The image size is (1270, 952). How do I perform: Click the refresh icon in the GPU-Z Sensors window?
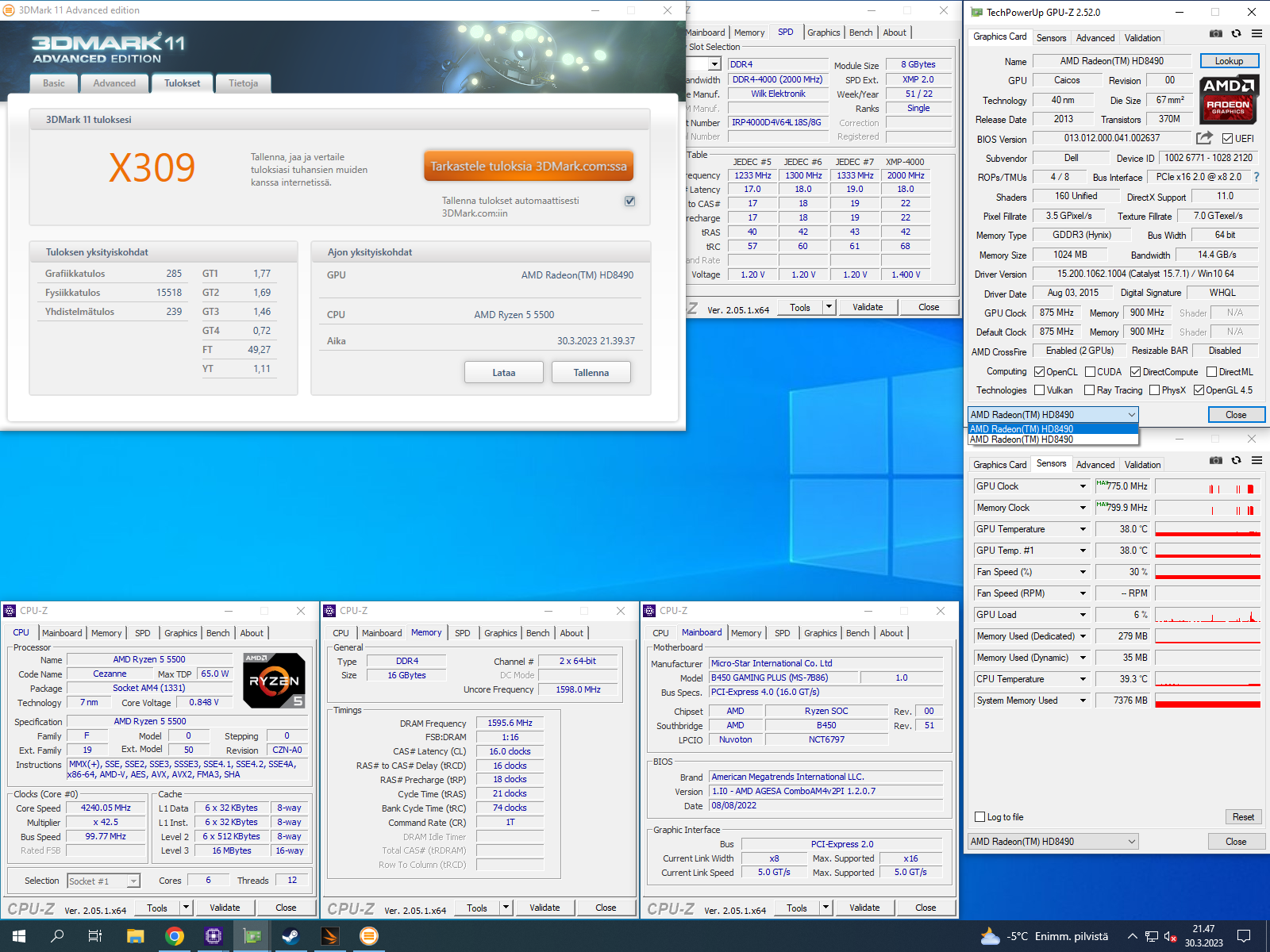pyautogui.click(x=1236, y=460)
